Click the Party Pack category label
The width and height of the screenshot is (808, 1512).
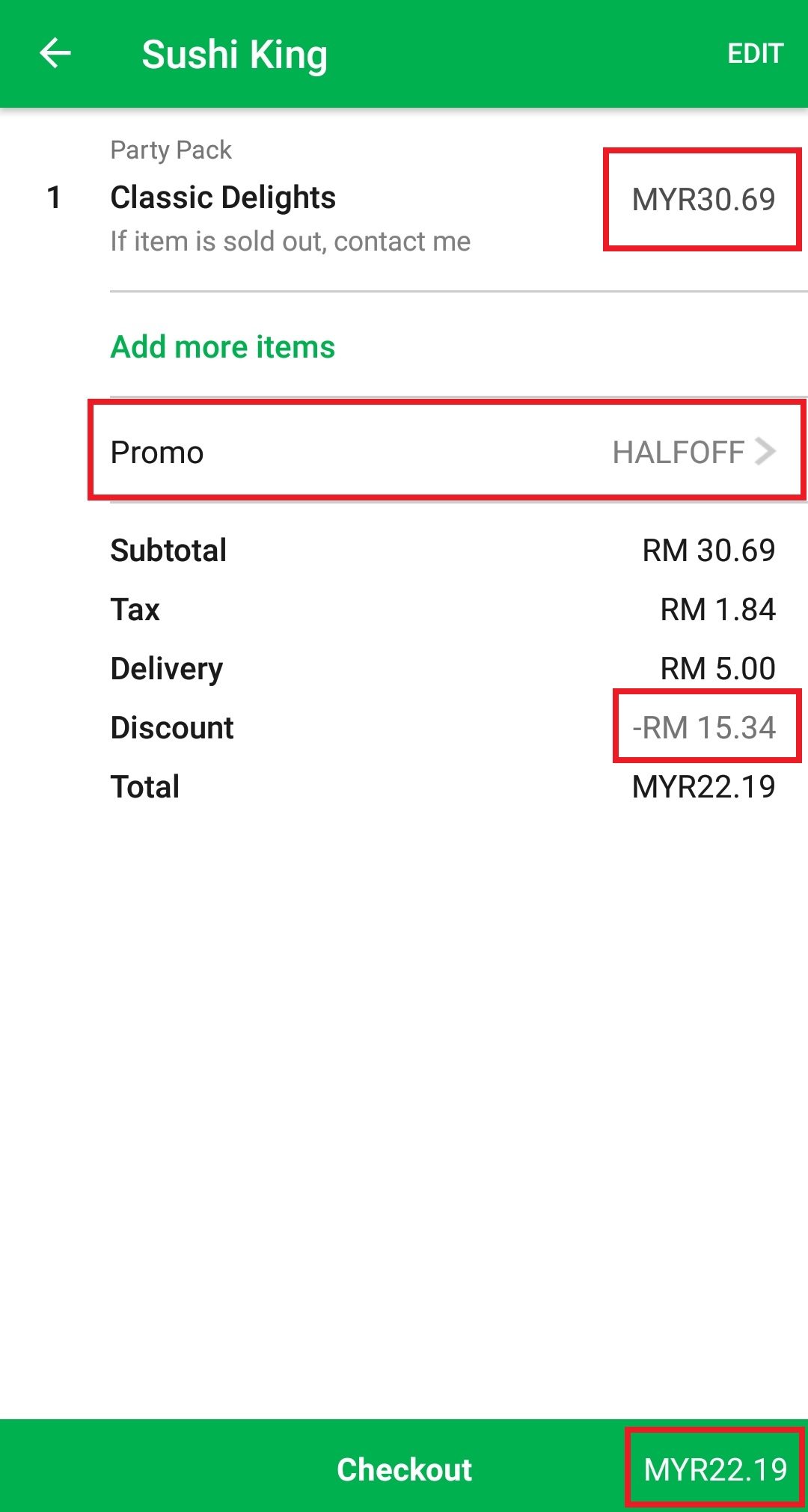(171, 150)
